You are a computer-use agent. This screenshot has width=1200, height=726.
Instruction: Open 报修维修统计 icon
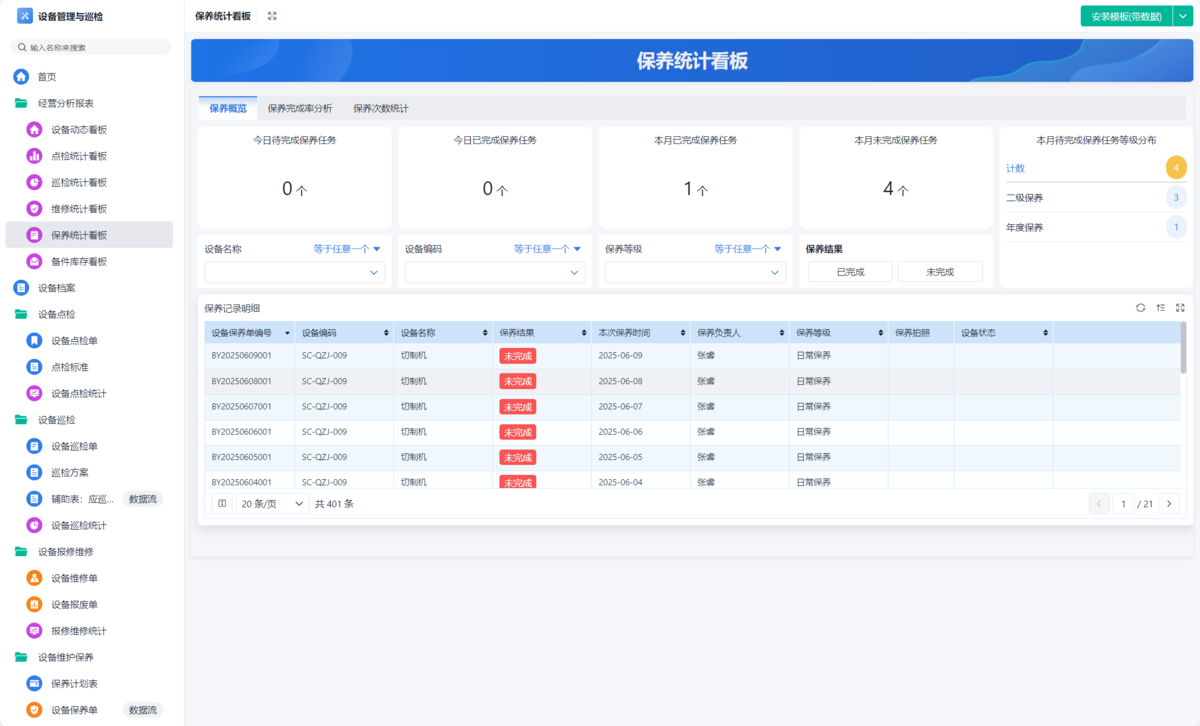pos(34,631)
